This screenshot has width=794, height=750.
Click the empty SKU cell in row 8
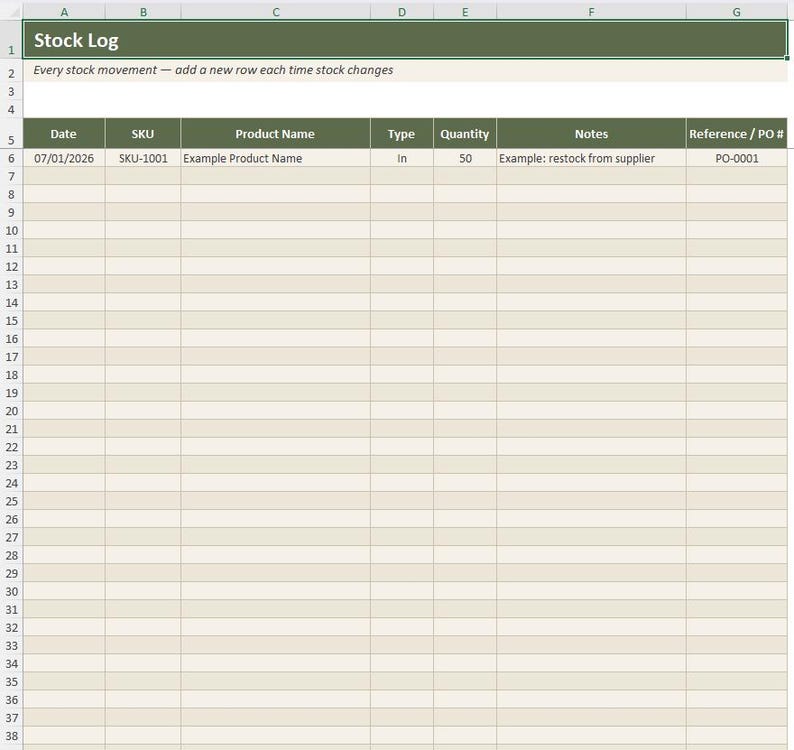point(143,194)
